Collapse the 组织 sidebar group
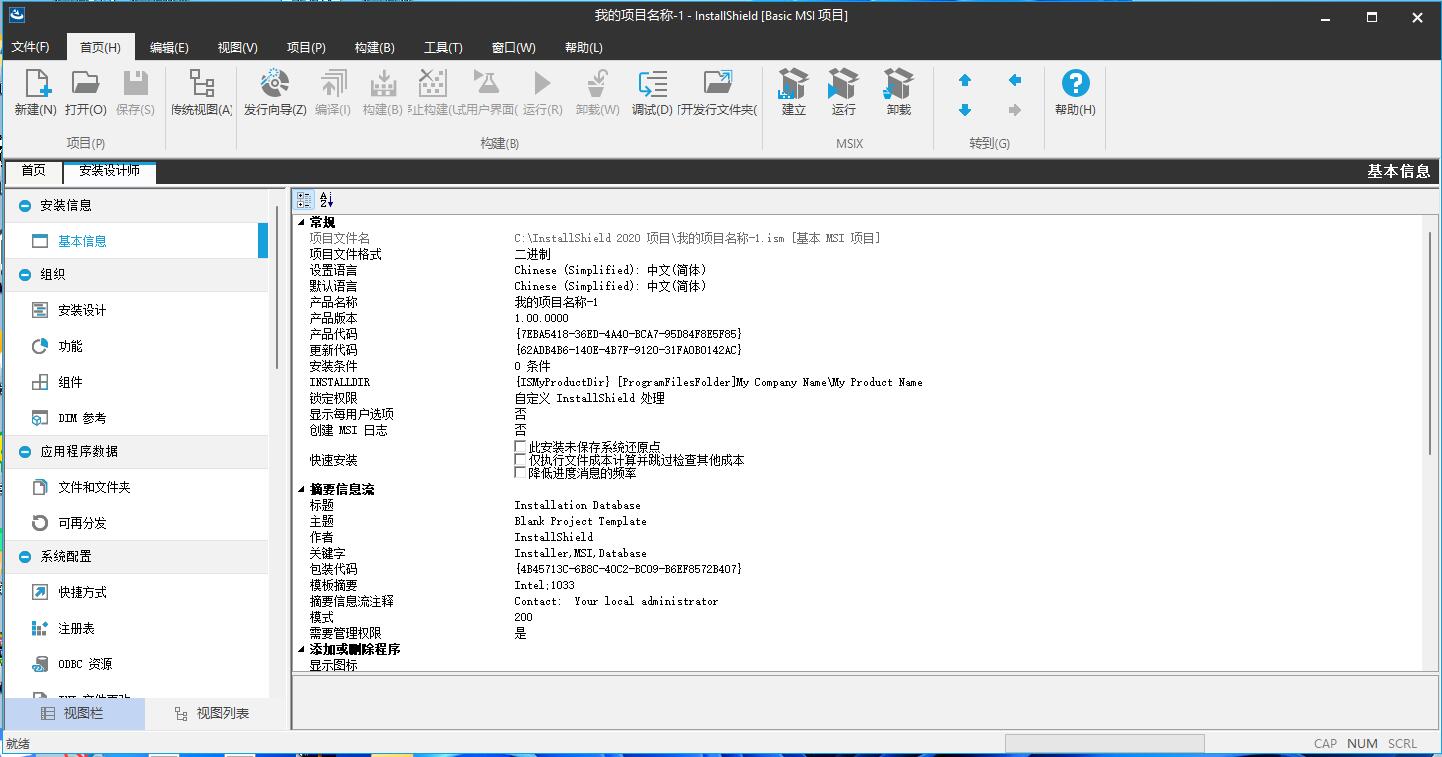 (x=25, y=274)
